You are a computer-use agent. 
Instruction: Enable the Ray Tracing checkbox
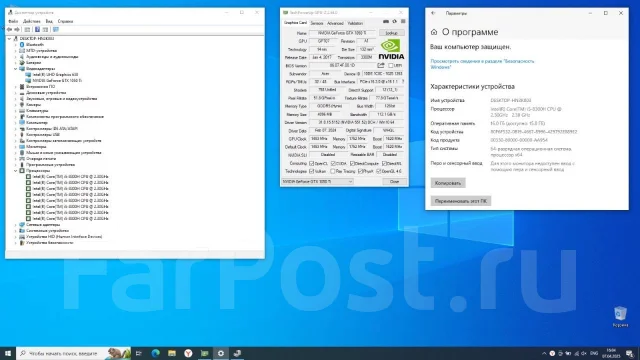pos(333,171)
